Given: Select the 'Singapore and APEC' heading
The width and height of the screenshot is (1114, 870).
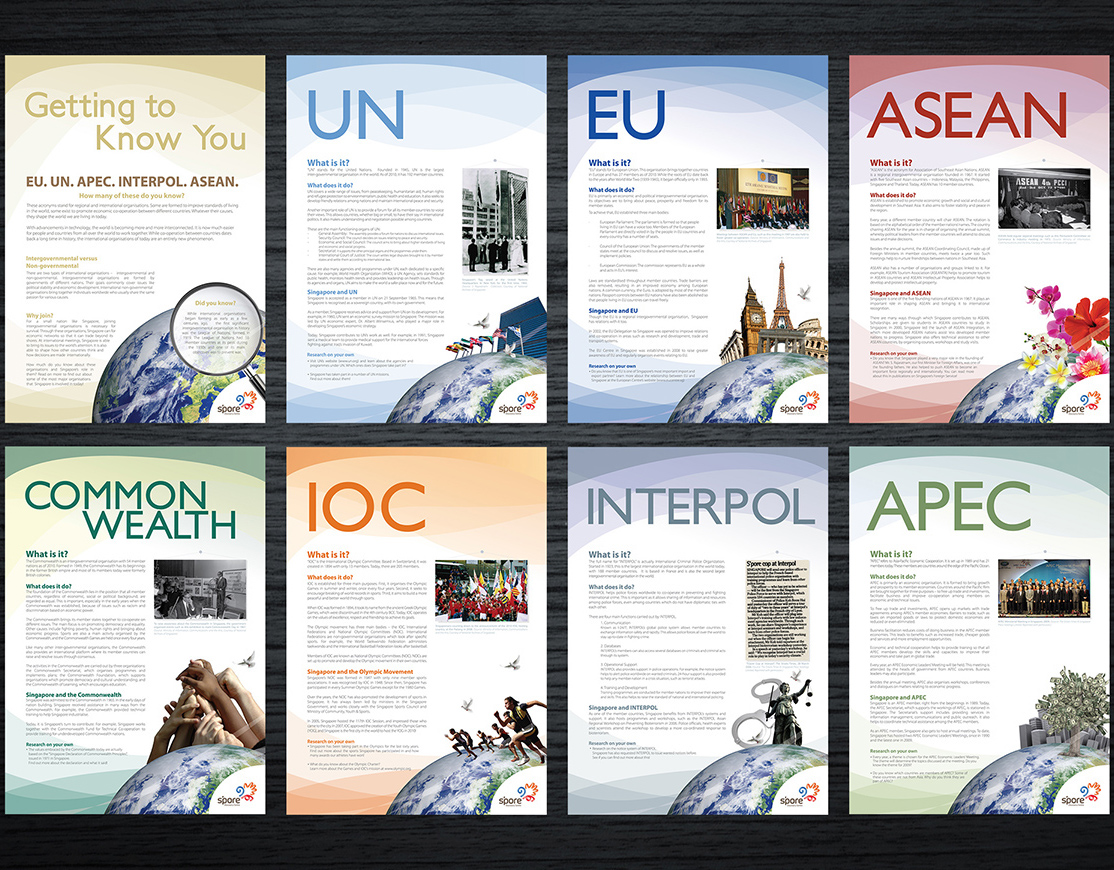Looking at the screenshot, I should pyautogui.click(x=898, y=697).
